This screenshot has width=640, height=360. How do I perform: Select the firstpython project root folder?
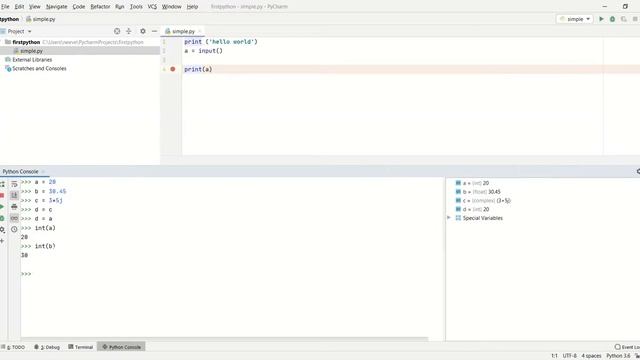(x=26, y=42)
